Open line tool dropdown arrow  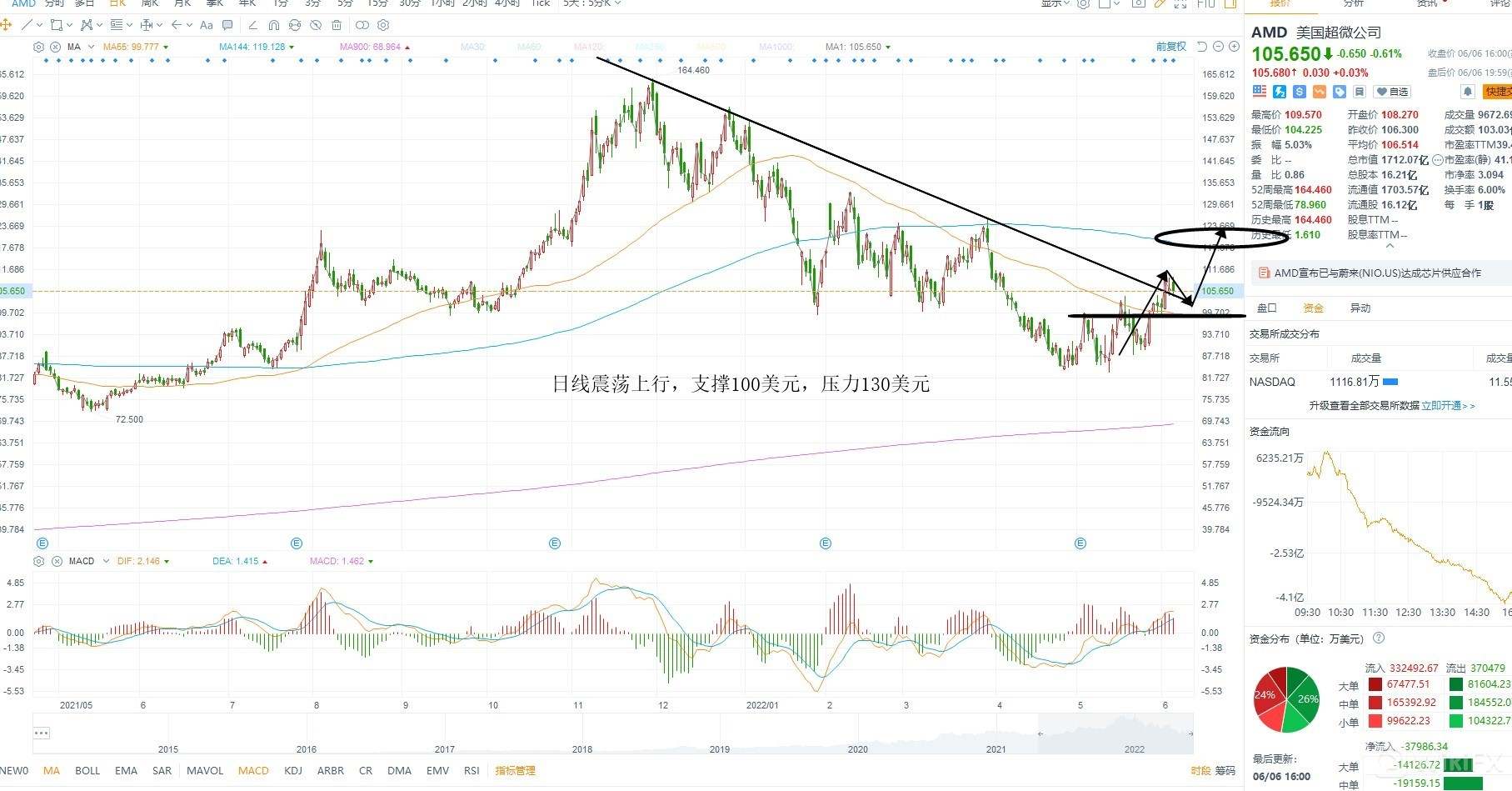tap(39, 25)
